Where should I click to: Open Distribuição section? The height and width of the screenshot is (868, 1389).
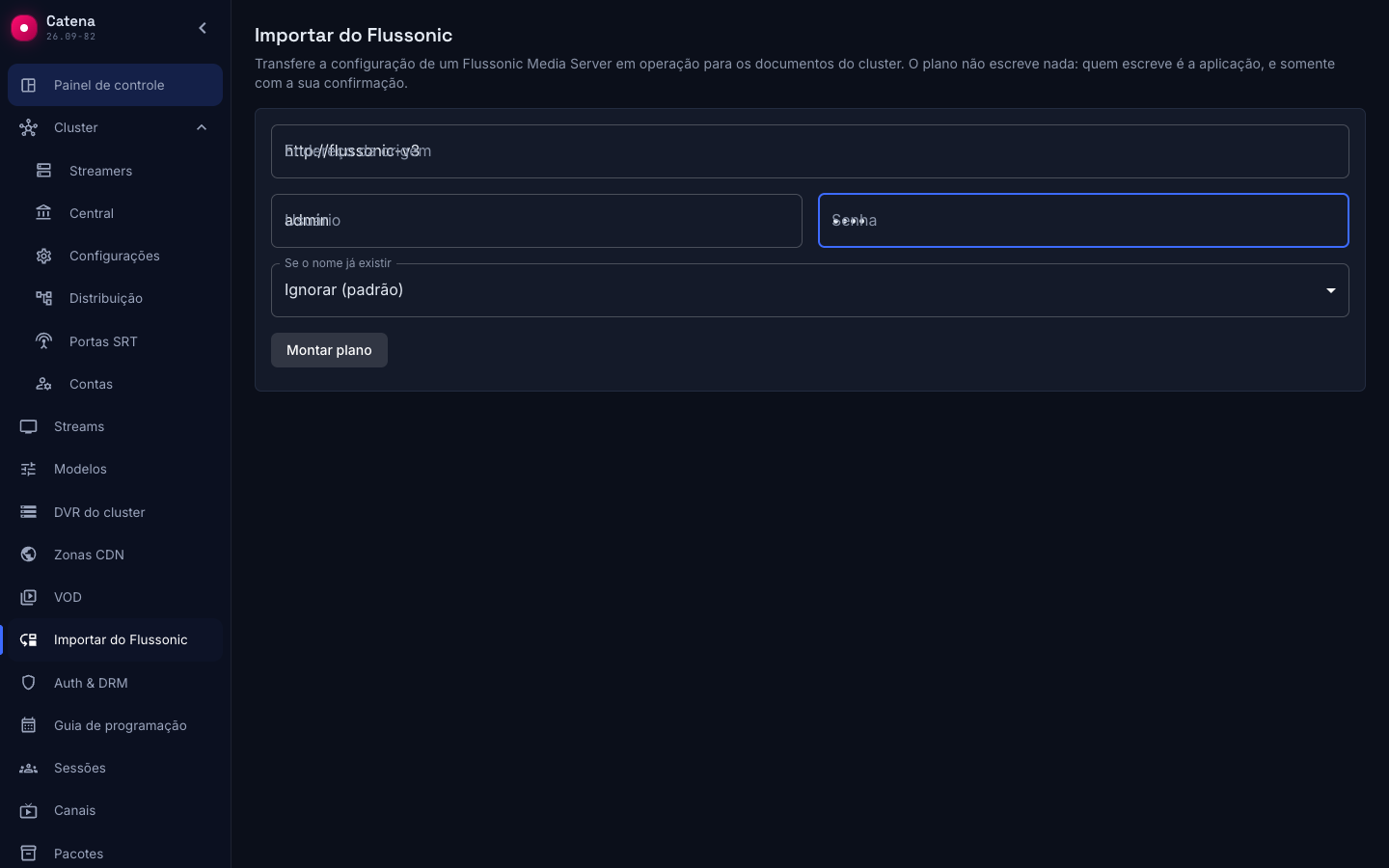(115, 298)
